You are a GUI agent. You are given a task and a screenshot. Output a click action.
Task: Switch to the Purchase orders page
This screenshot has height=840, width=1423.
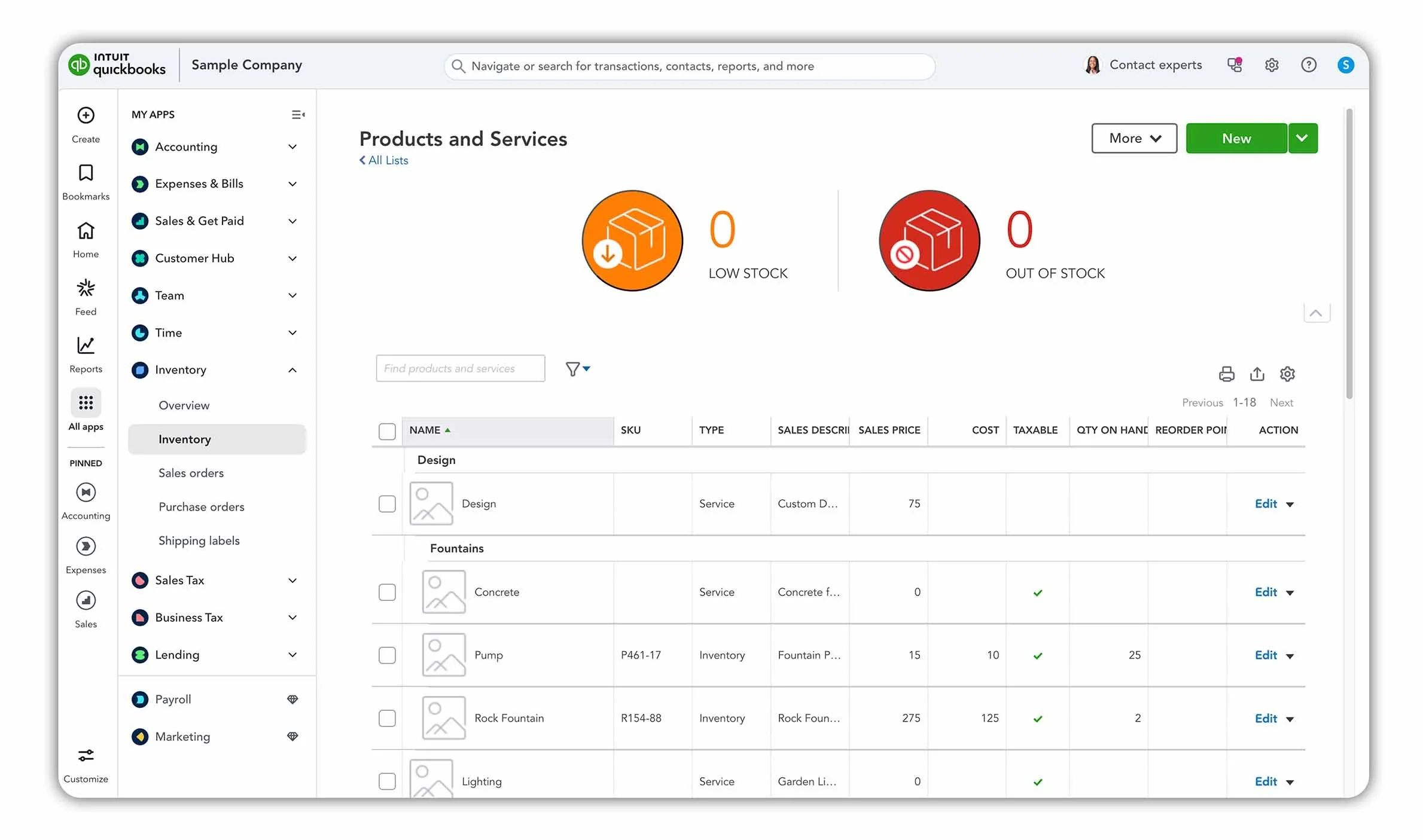tap(201, 506)
